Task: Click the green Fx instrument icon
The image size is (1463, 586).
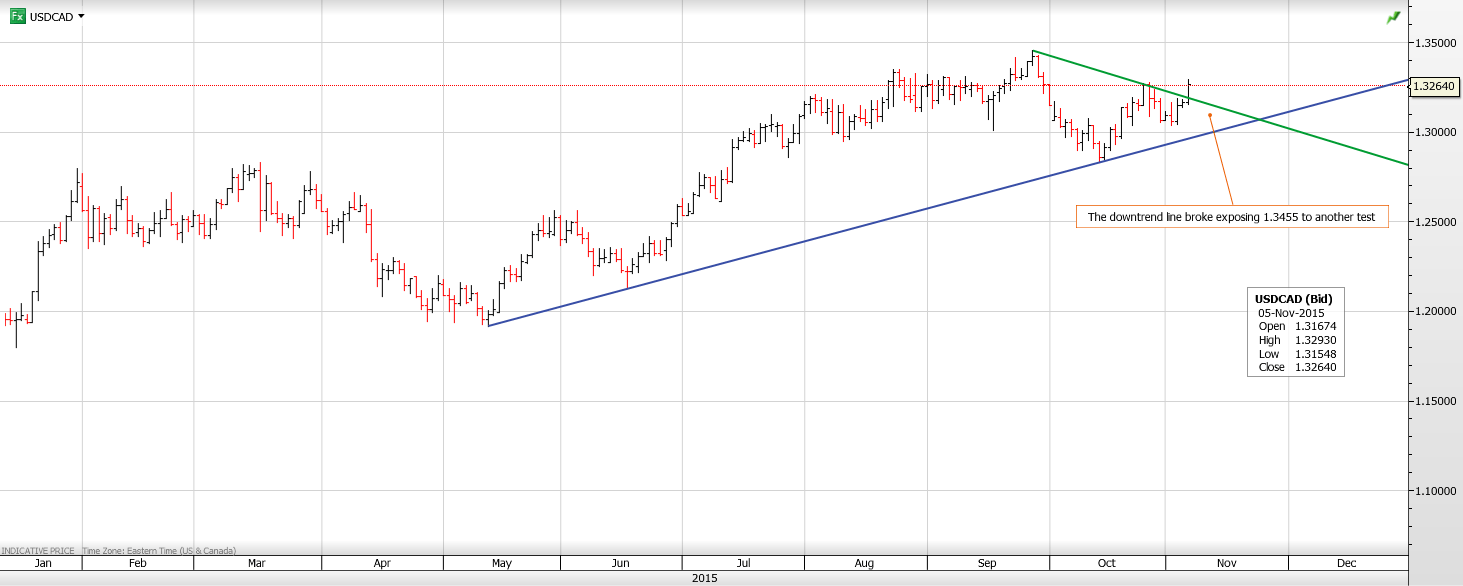Action: coord(17,16)
